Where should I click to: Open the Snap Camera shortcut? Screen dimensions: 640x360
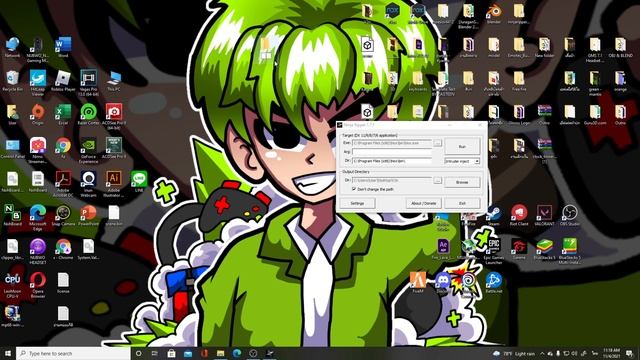(63, 216)
